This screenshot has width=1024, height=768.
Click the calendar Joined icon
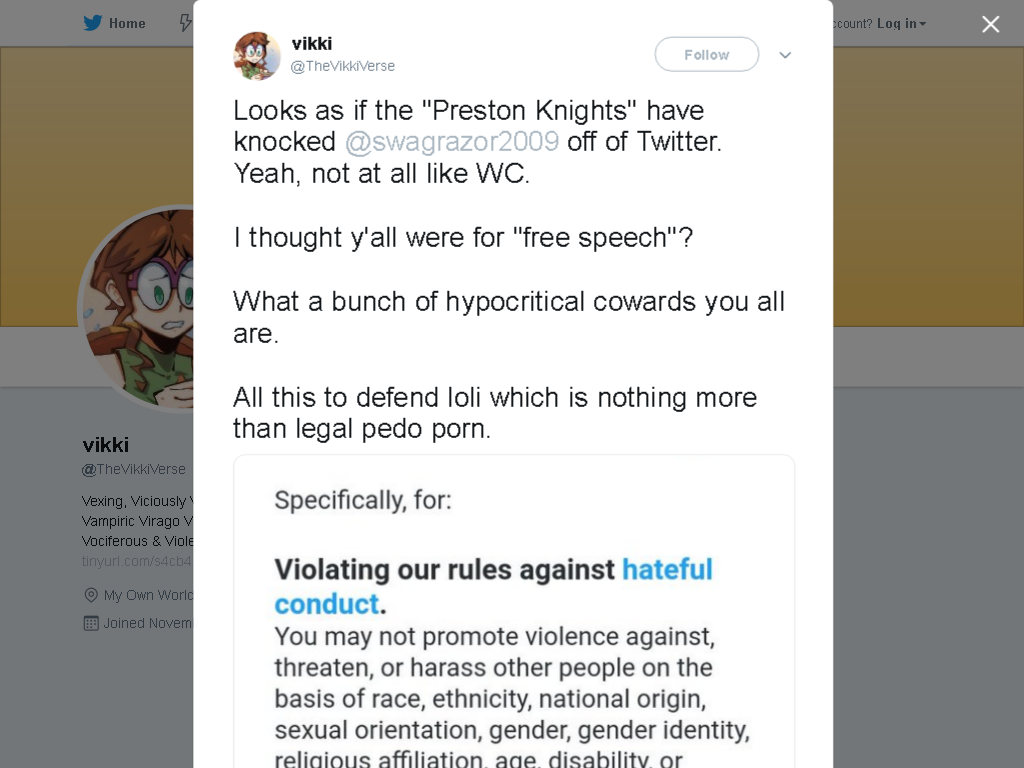tap(91, 623)
